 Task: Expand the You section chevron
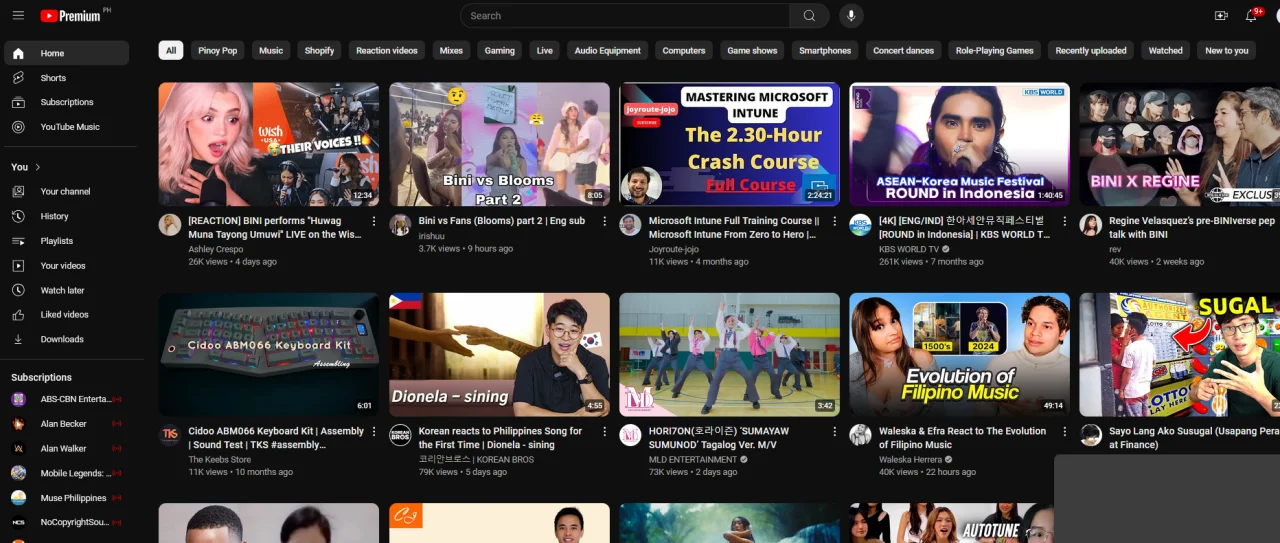coord(38,167)
